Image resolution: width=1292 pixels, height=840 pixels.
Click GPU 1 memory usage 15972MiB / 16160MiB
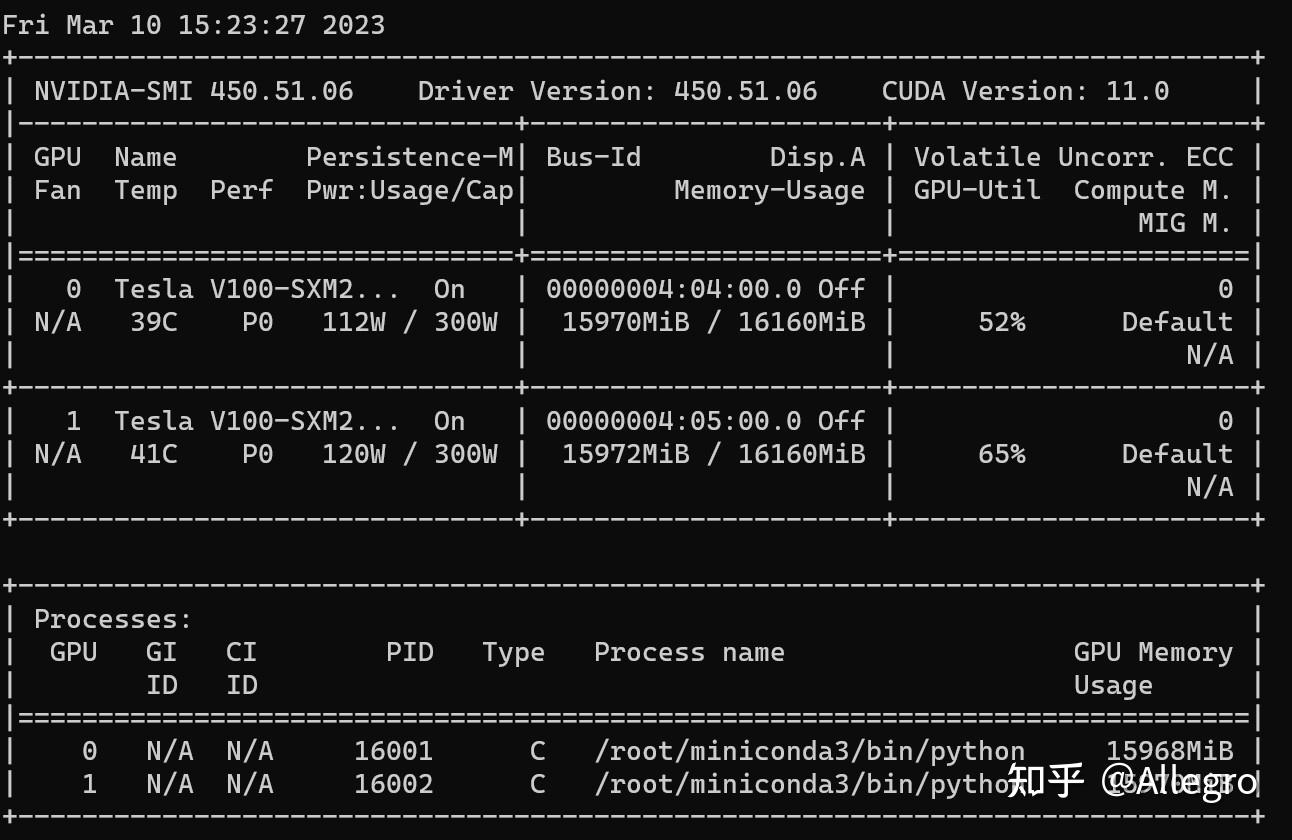point(713,454)
